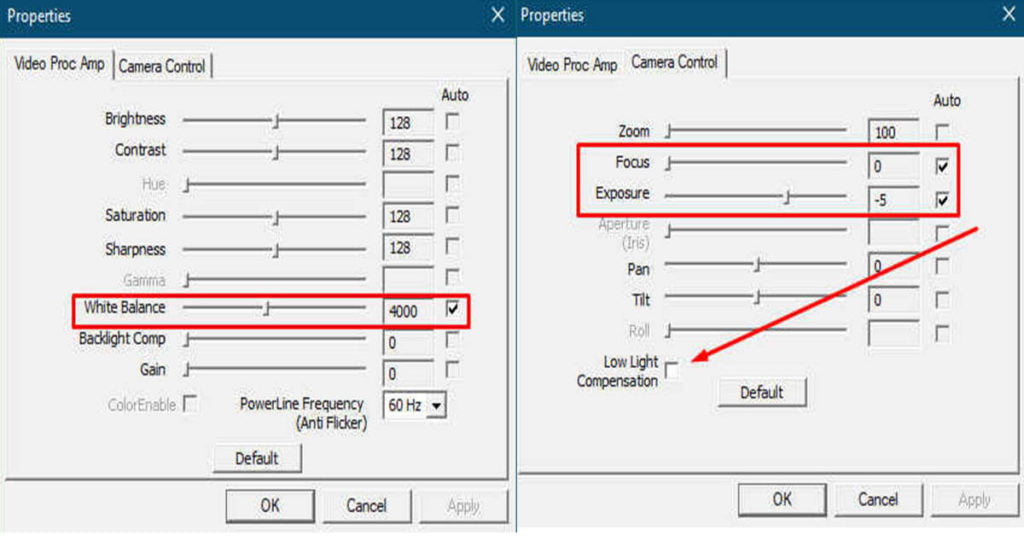
Task: Click the Exposure slider thumb
Action: click(x=787, y=197)
